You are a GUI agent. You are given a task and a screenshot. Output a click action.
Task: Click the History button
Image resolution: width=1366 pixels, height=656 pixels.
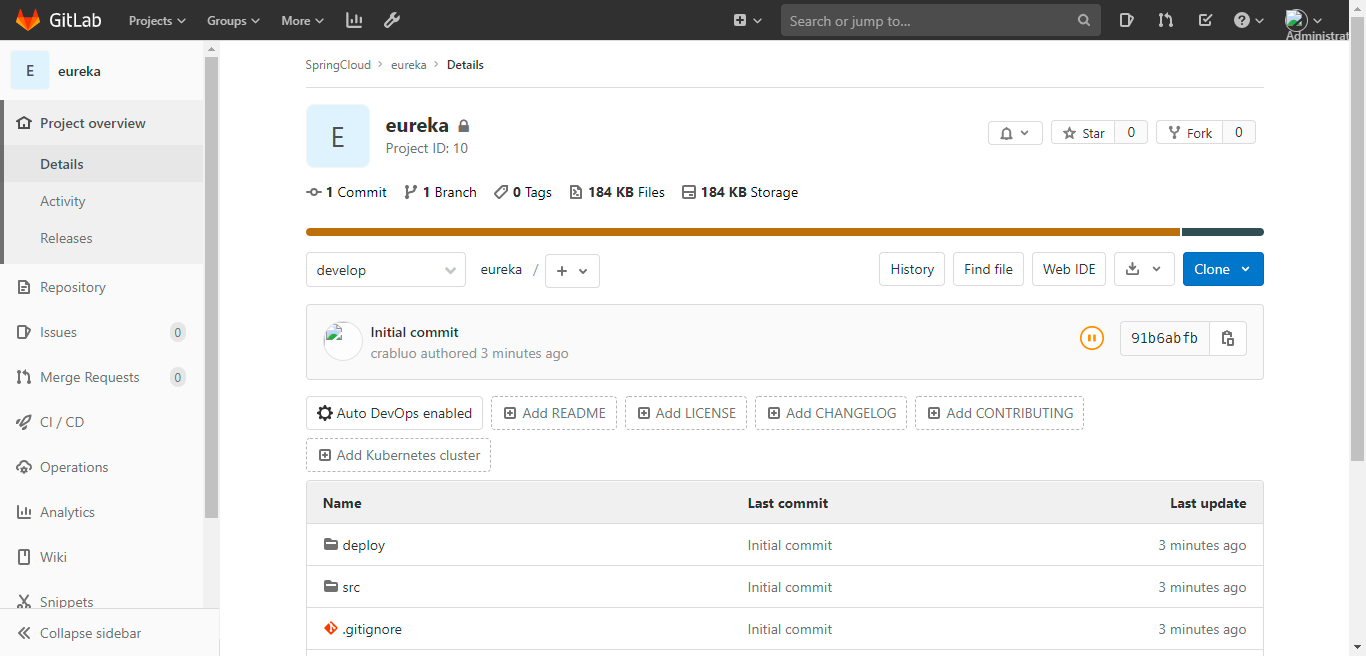[x=912, y=269]
